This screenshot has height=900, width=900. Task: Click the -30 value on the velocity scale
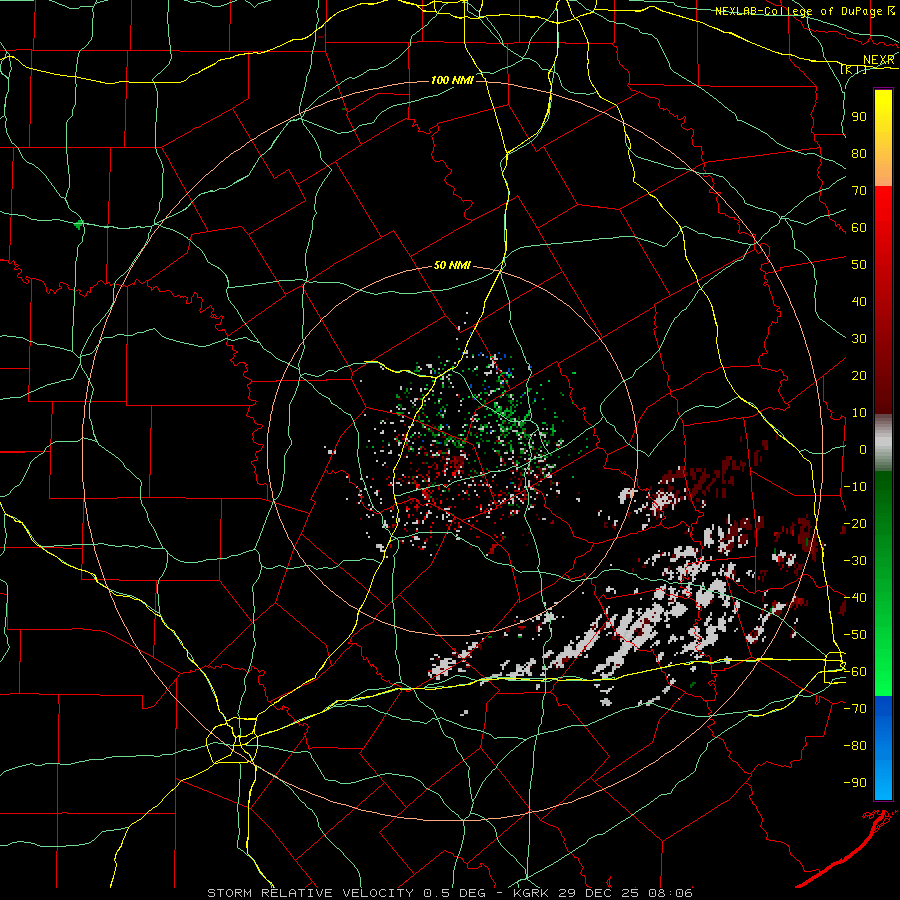tap(855, 561)
